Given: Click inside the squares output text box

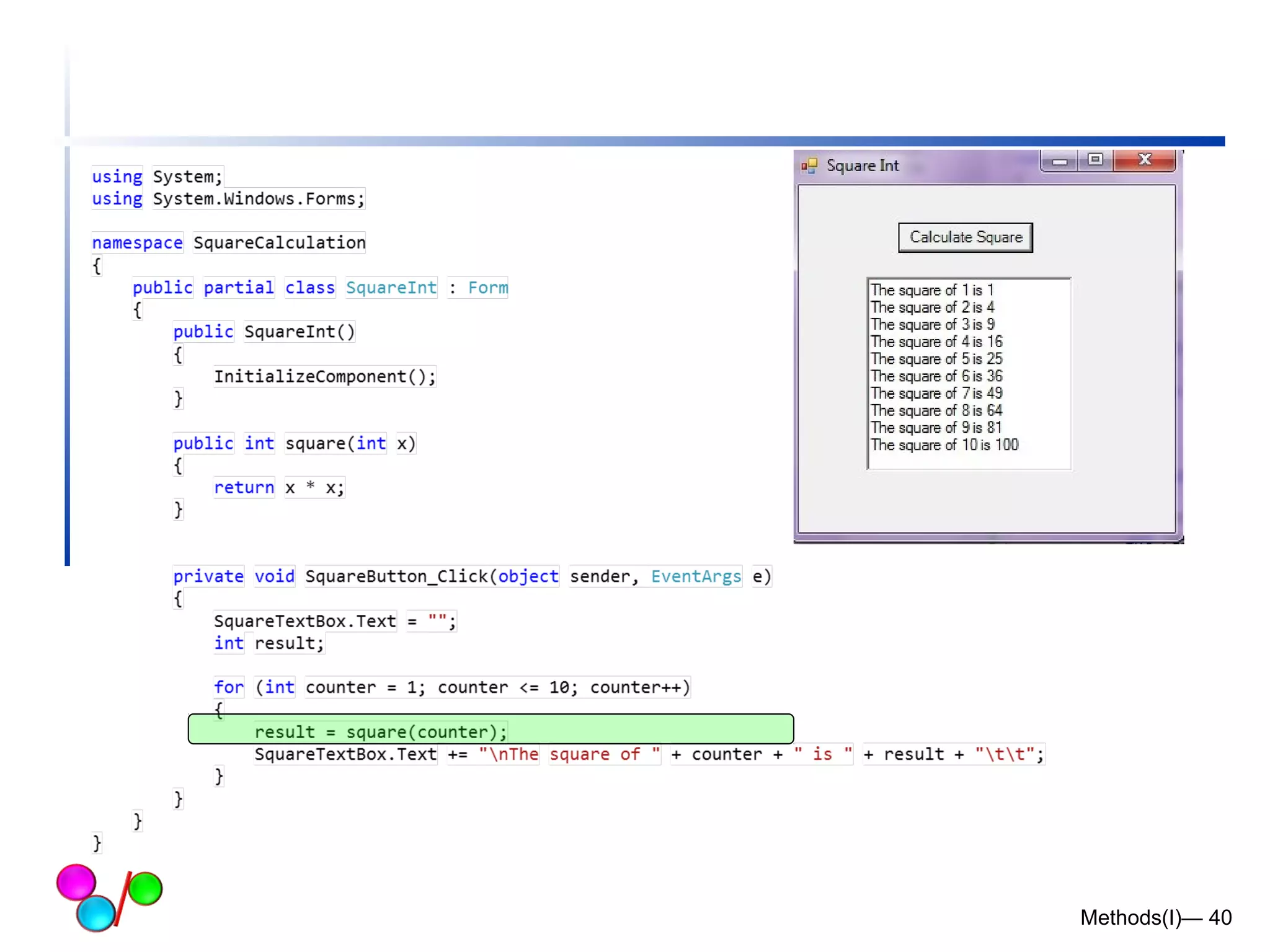Looking at the screenshot, I should (x=969, y=373).
